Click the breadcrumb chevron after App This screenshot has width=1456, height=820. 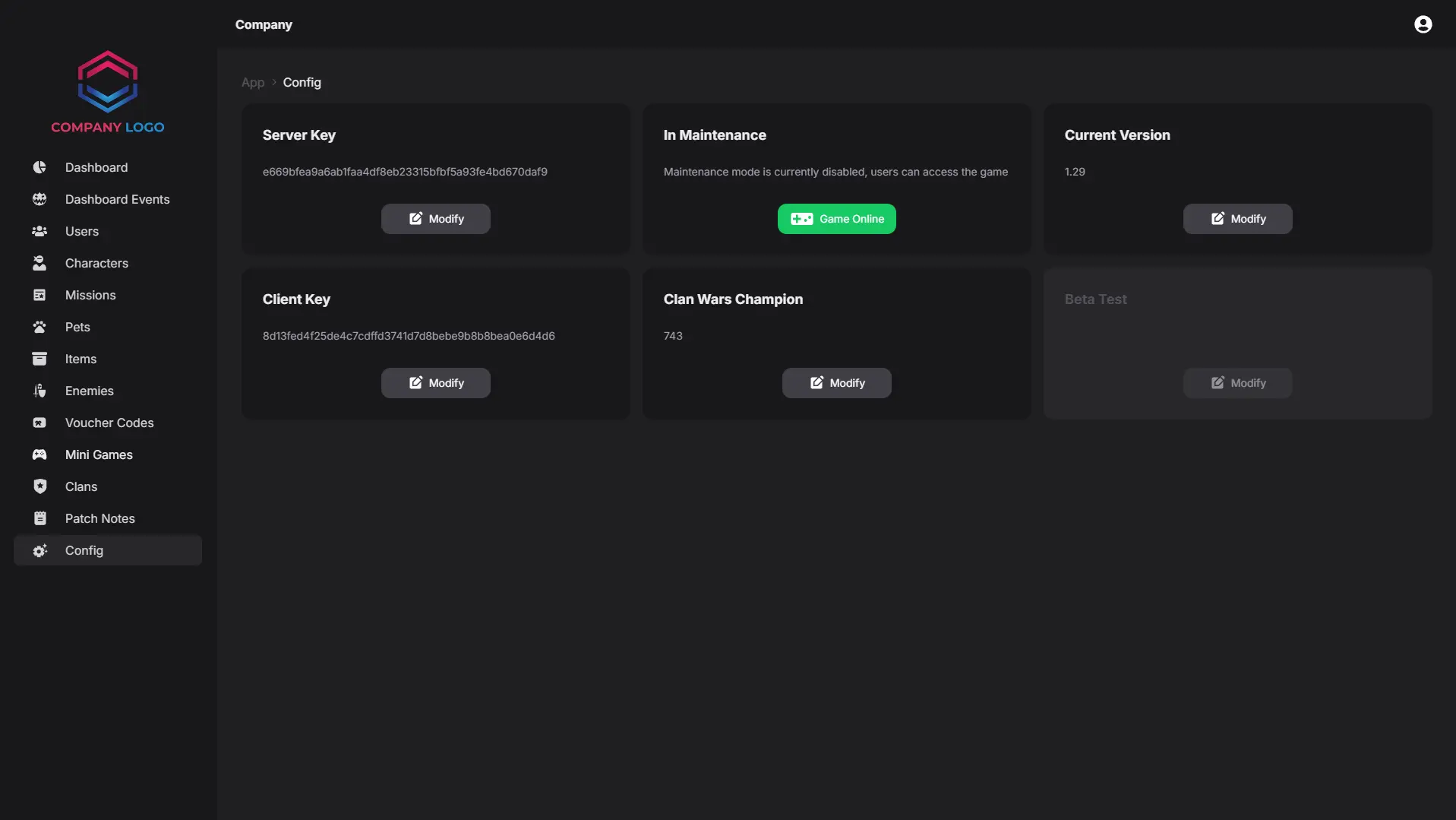coord(274,82)
